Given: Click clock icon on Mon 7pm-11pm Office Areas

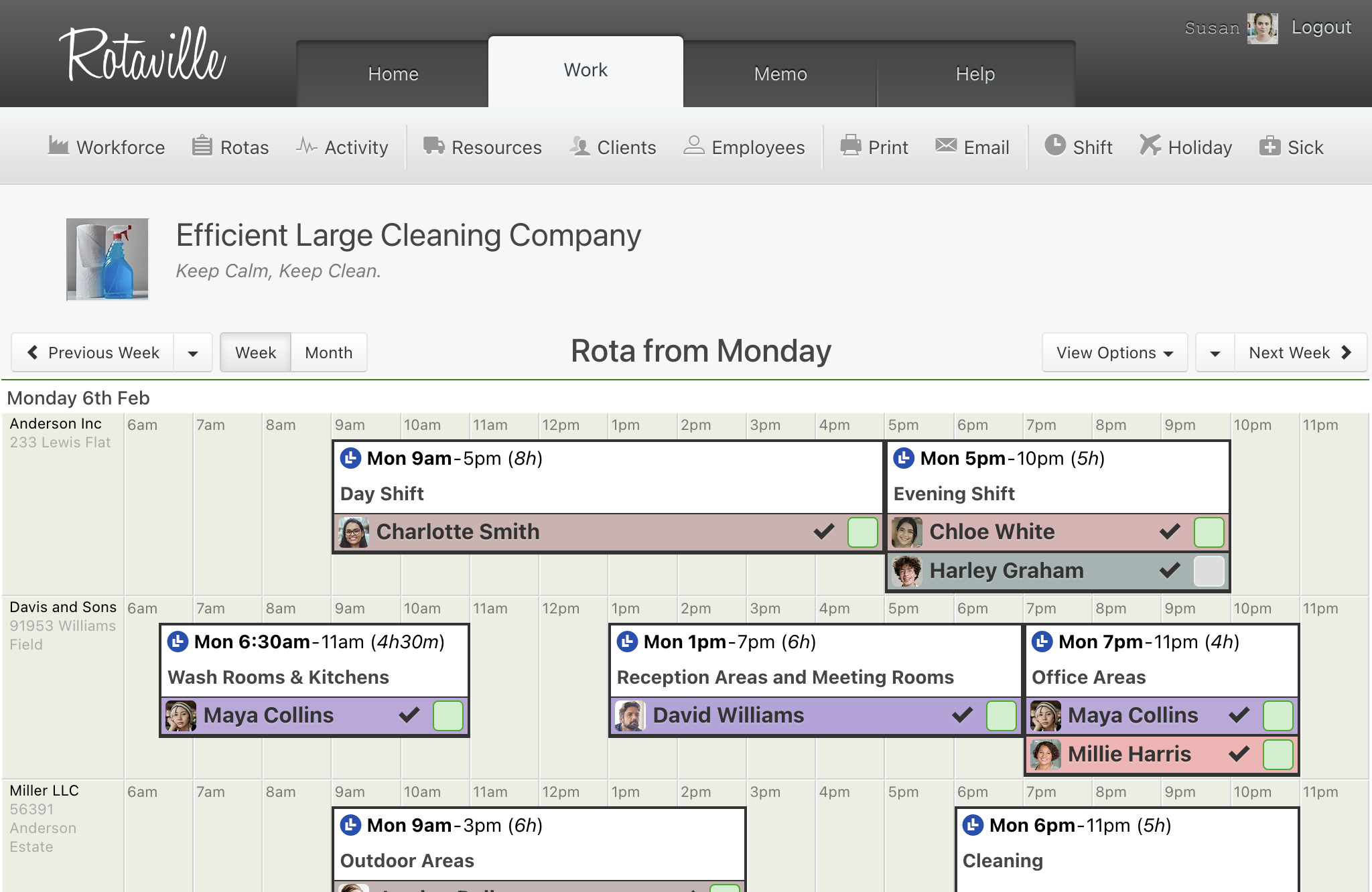Looking at the screenshot, I should (1042, 642).
